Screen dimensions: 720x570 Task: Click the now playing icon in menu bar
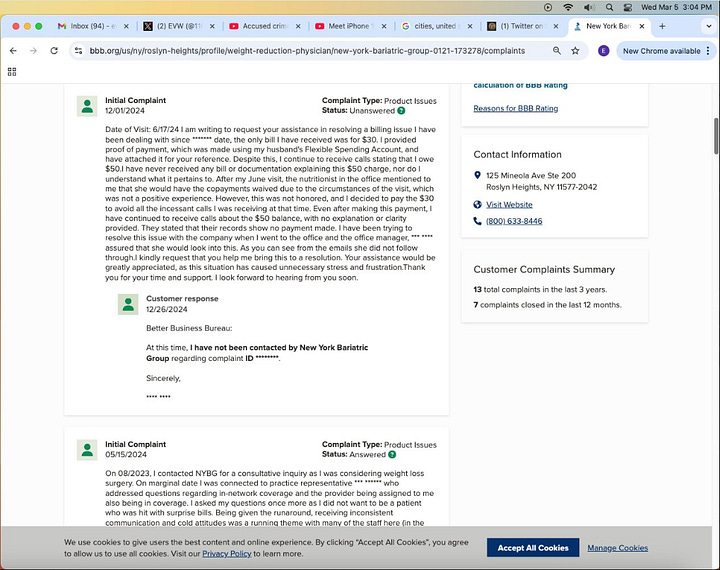(x=548, y=7)
